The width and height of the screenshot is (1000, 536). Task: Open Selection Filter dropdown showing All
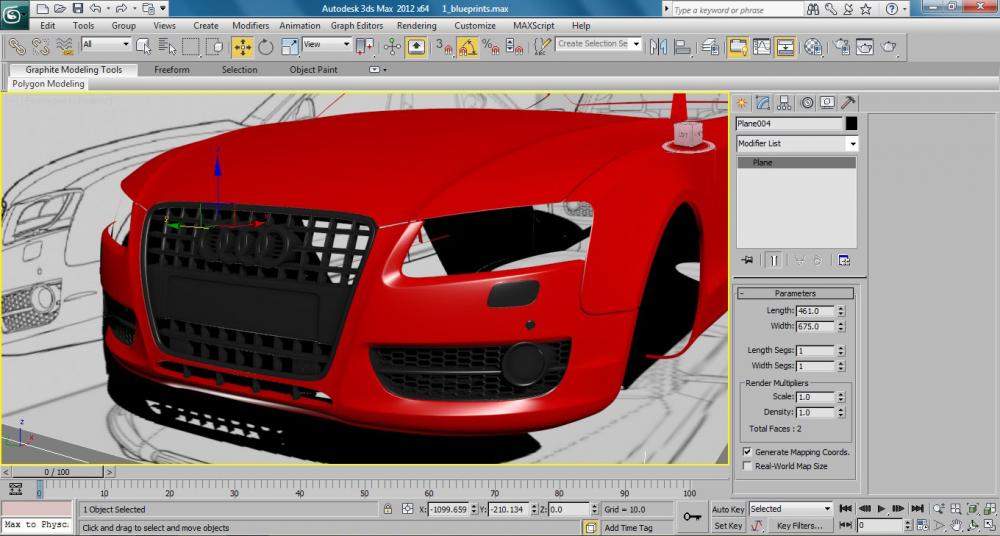point(106,44)
